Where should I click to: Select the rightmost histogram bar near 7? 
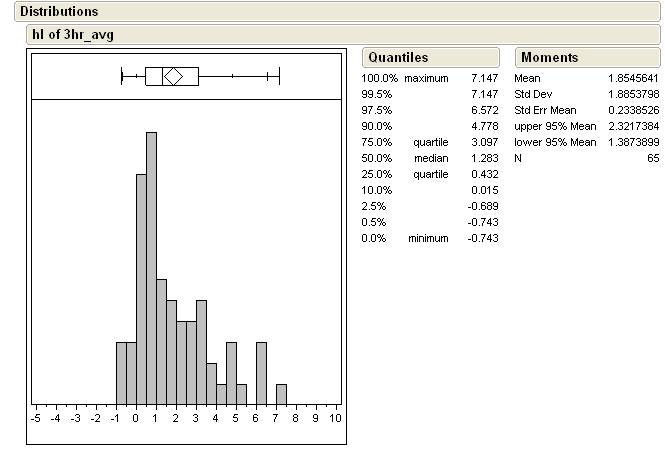pos(281,393)
